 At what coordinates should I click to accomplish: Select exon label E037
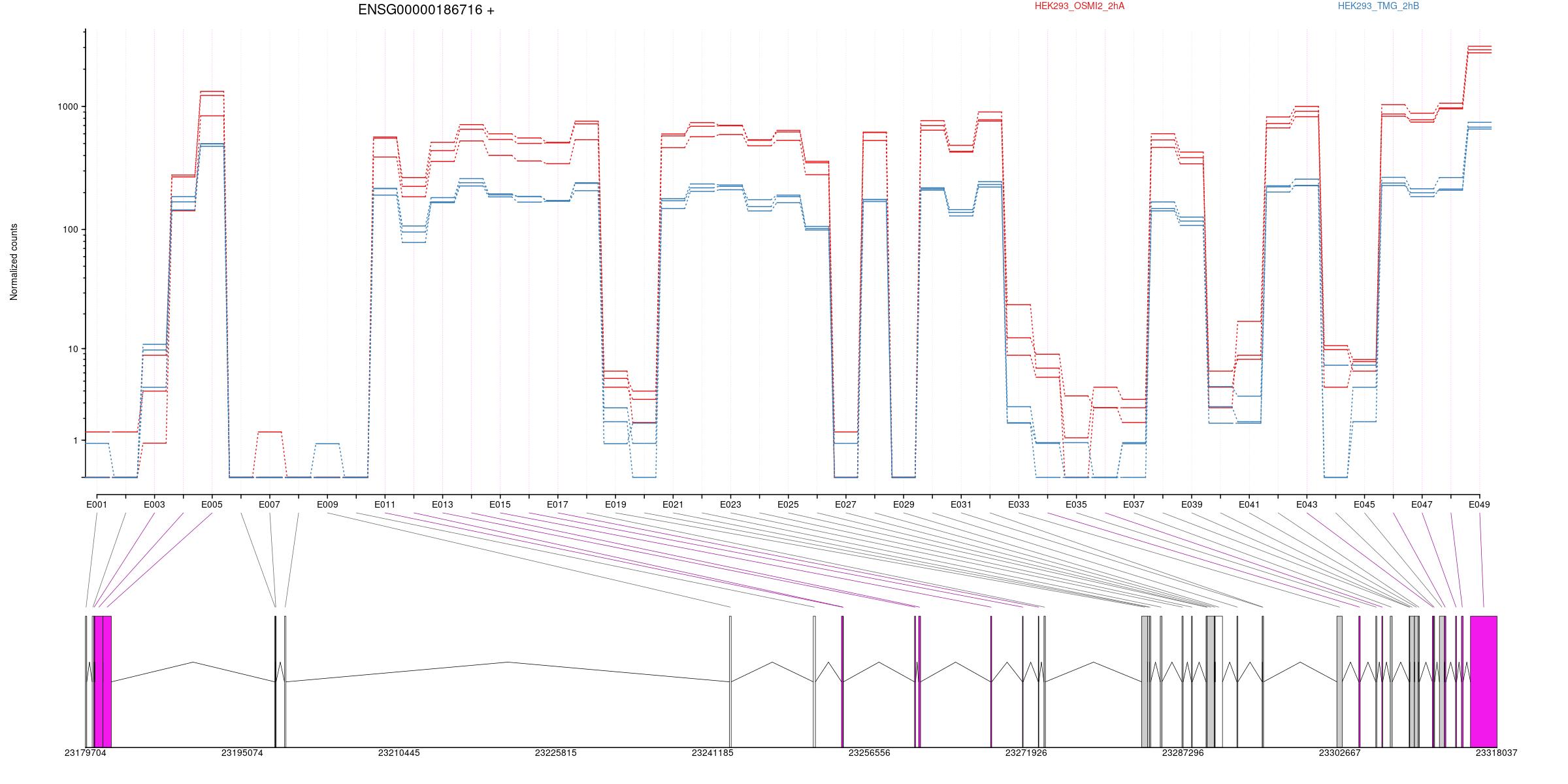tap(1134, 504)
